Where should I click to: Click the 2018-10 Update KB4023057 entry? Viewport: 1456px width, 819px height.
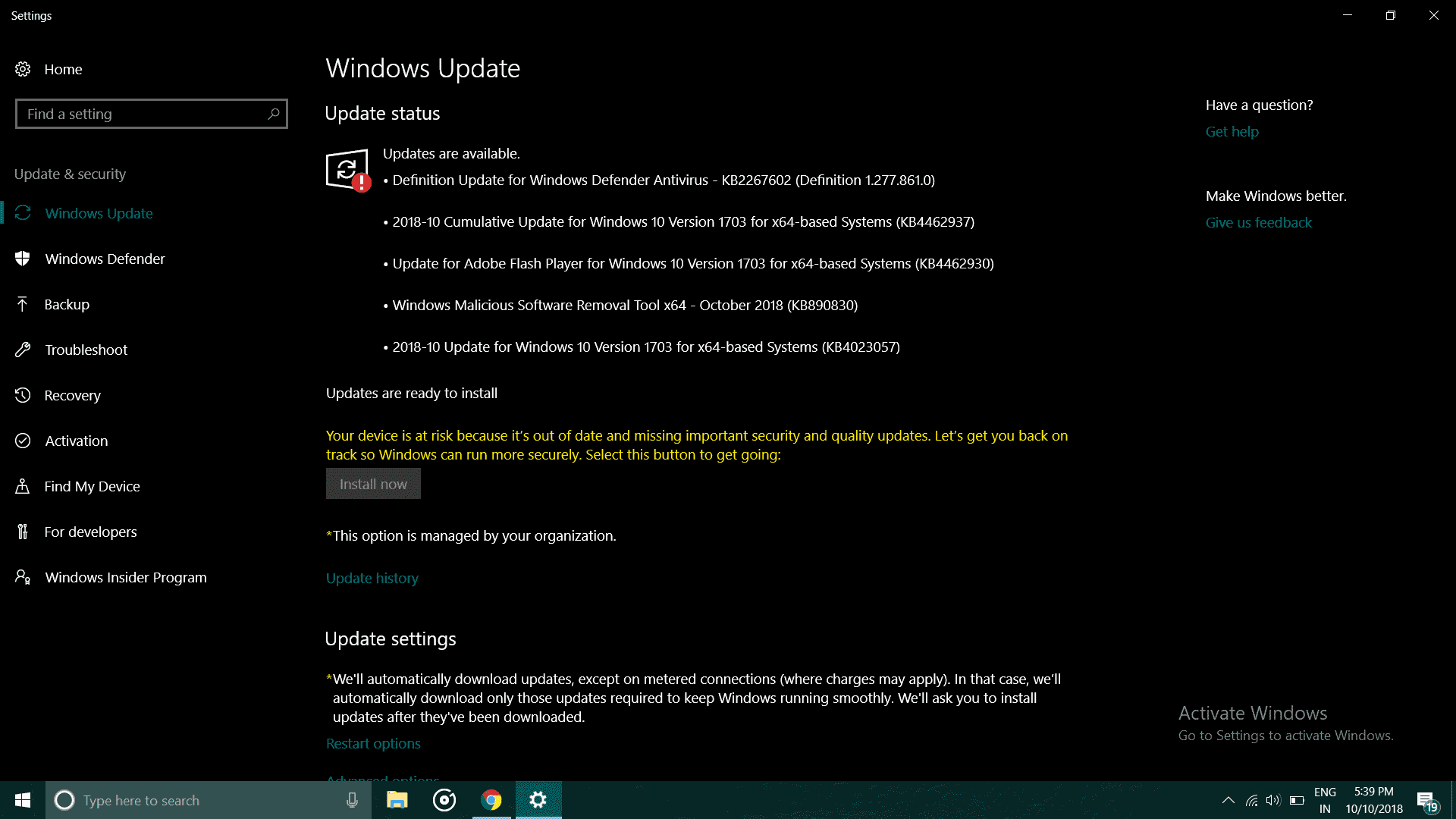click(642, 347)
